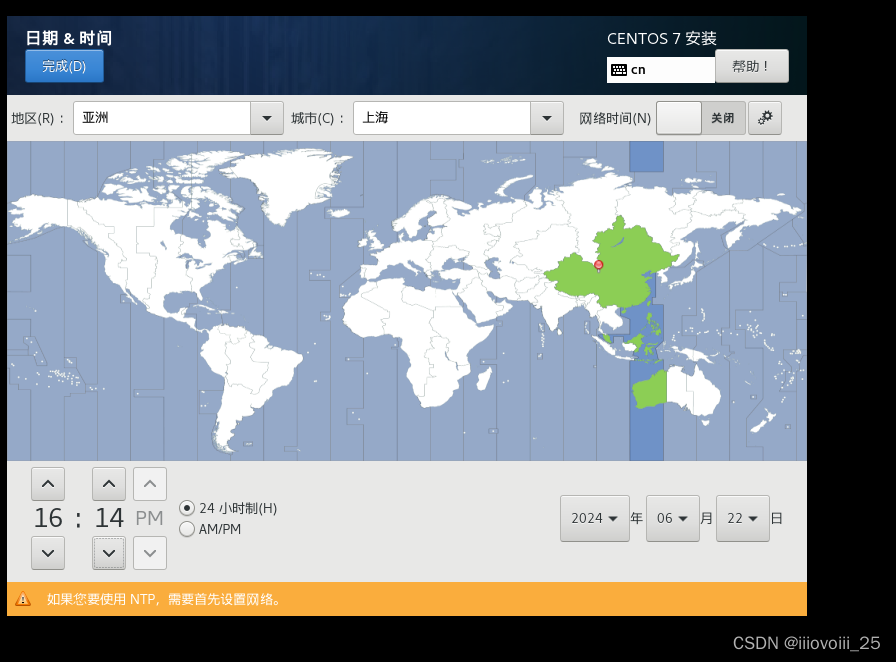Click the AM/PM up arrow
The image size is (896, 662).
coord(150,484)
